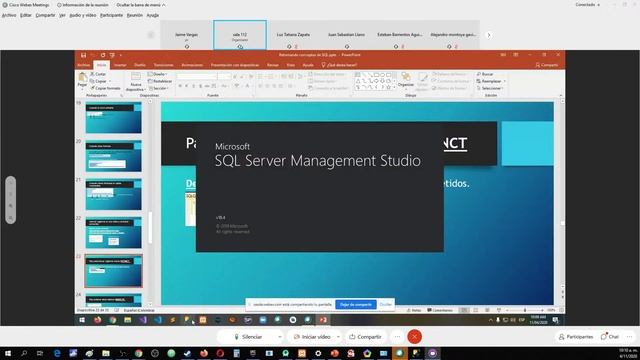Select slide 22 thumbnail

coord(113,233)
